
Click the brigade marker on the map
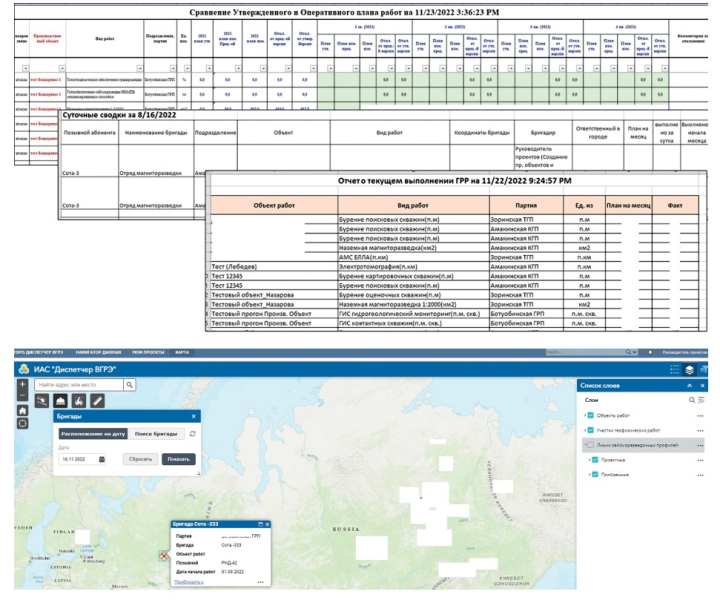click(163, 556)
